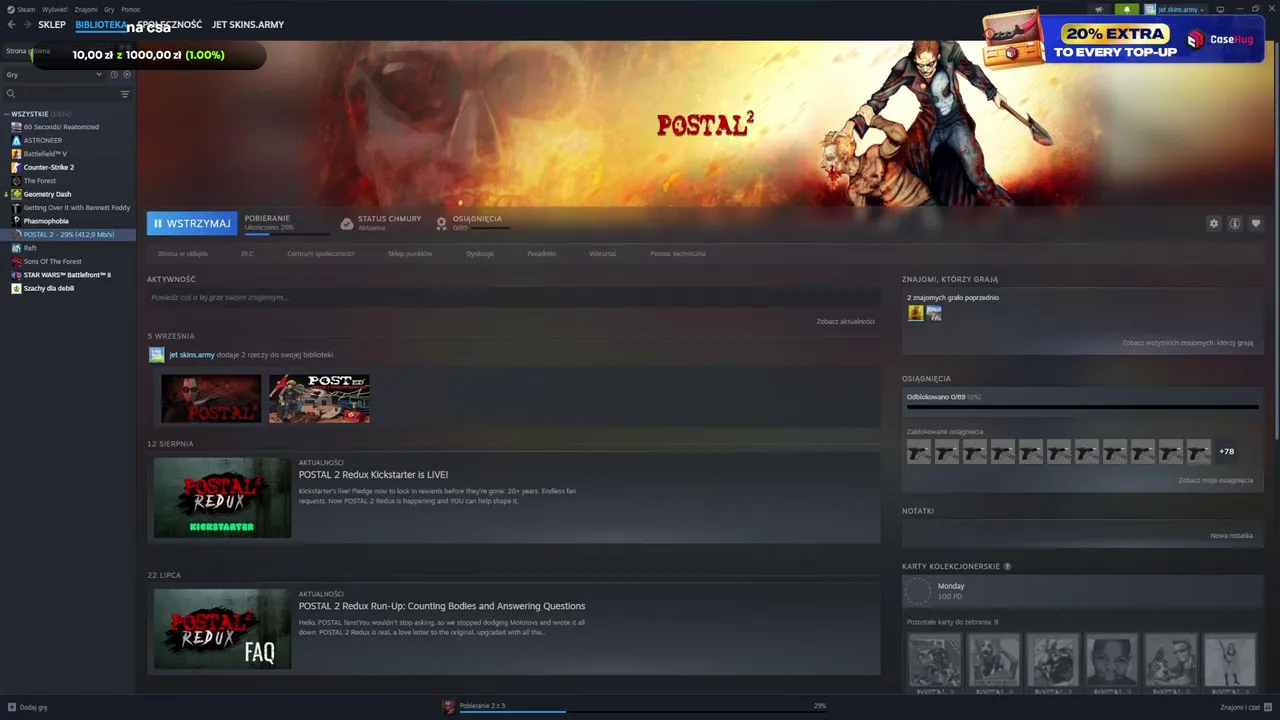
Task: Click the POBIERANIE download progress indicator
Action: 286,223
